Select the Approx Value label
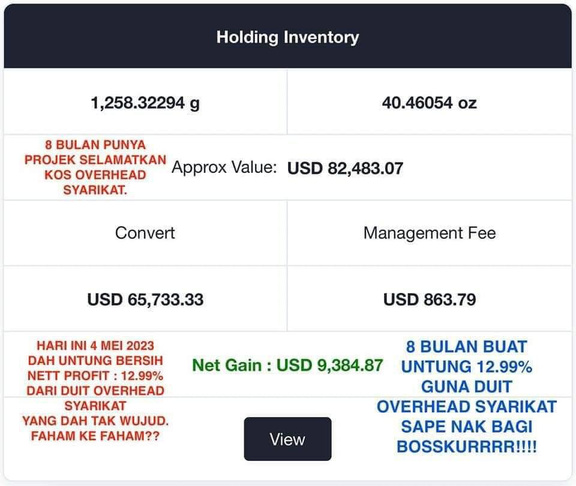Screen dimensions: 576x486 (224, 168)
